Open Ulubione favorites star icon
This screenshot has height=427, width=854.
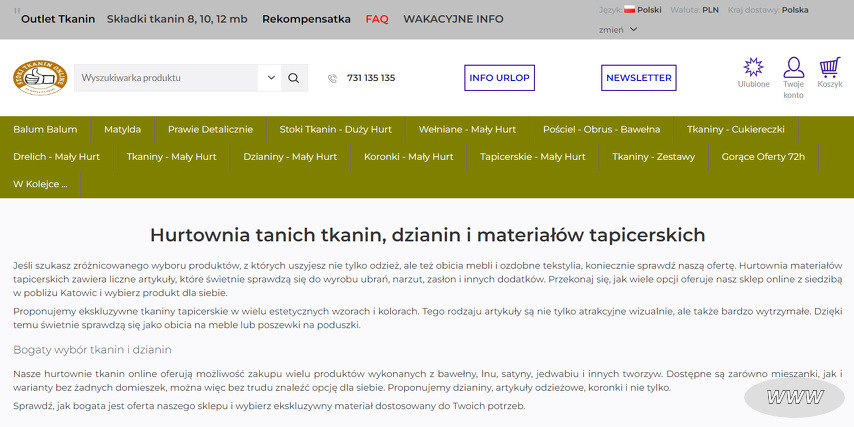754,67
